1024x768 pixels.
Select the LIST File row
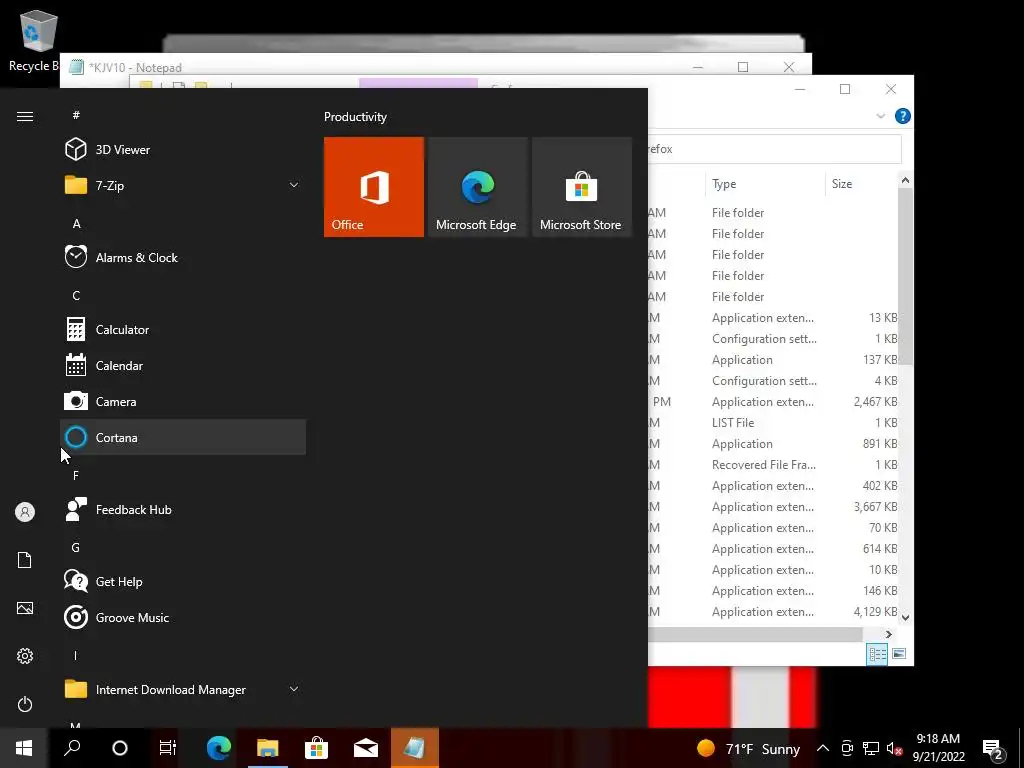tap(773, 423)
